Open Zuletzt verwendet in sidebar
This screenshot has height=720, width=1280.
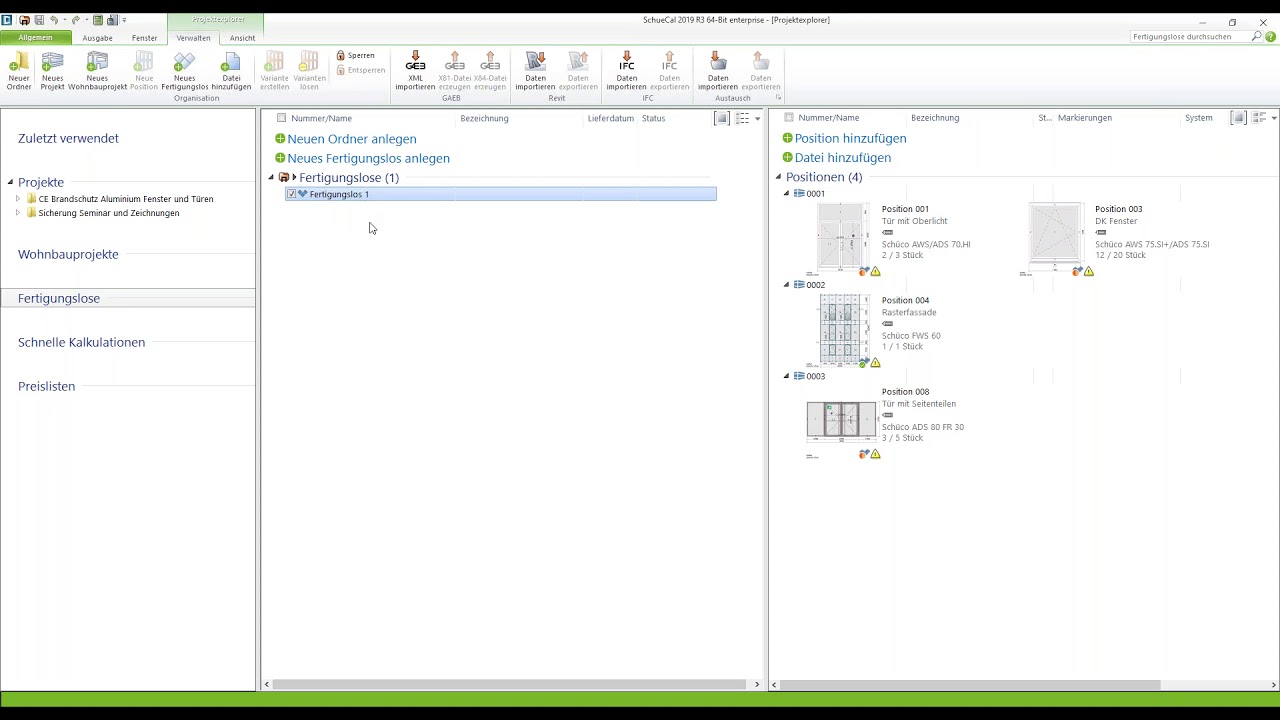(x=68, y=138)
